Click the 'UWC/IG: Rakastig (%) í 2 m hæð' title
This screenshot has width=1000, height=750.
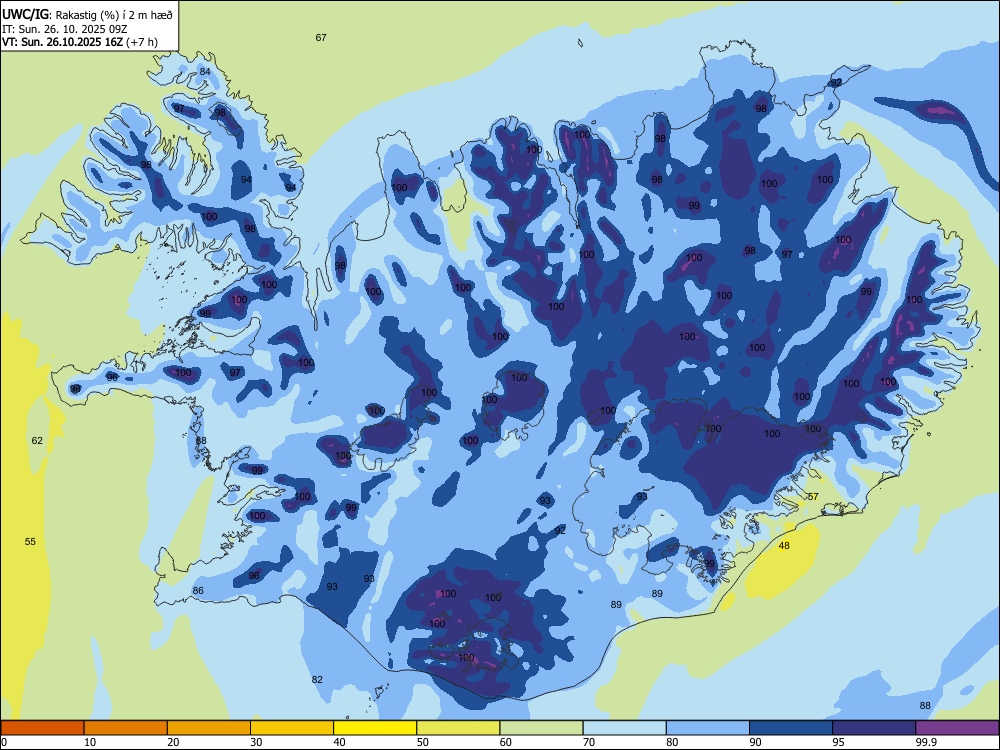tap(87, 13)
